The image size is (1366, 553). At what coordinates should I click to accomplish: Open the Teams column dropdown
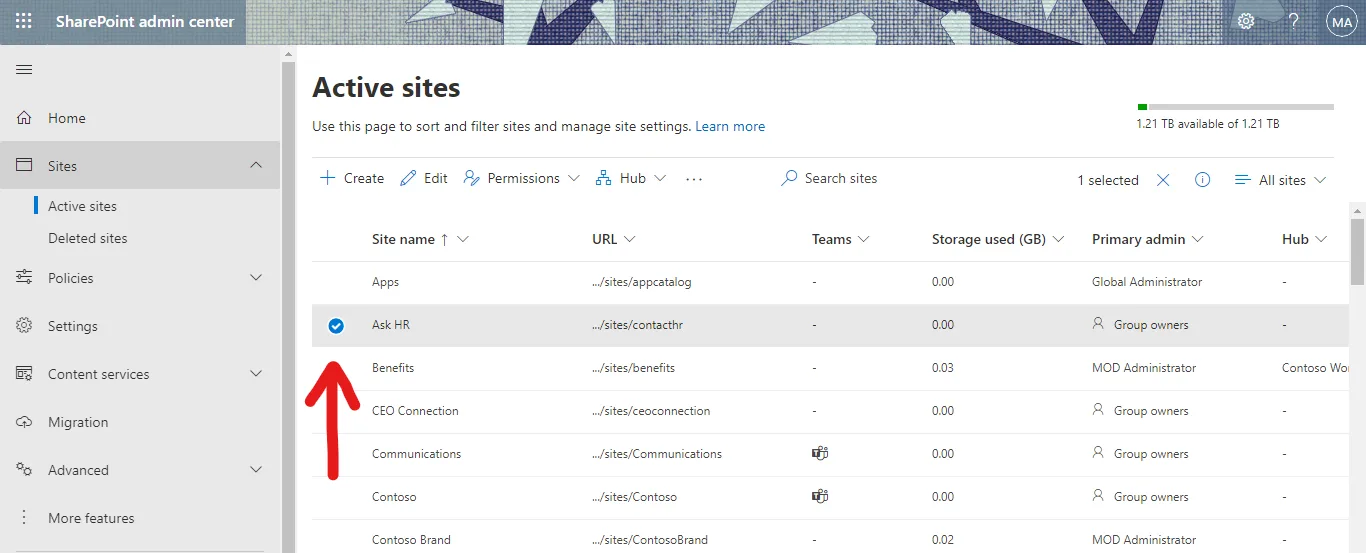click(x=864, y=239)
